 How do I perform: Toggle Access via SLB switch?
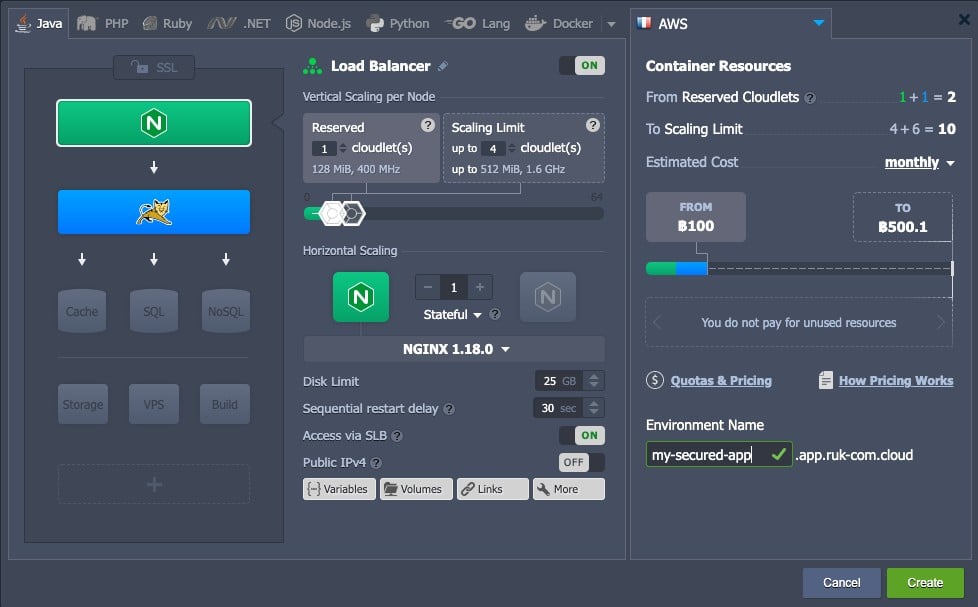click(582, 435)
